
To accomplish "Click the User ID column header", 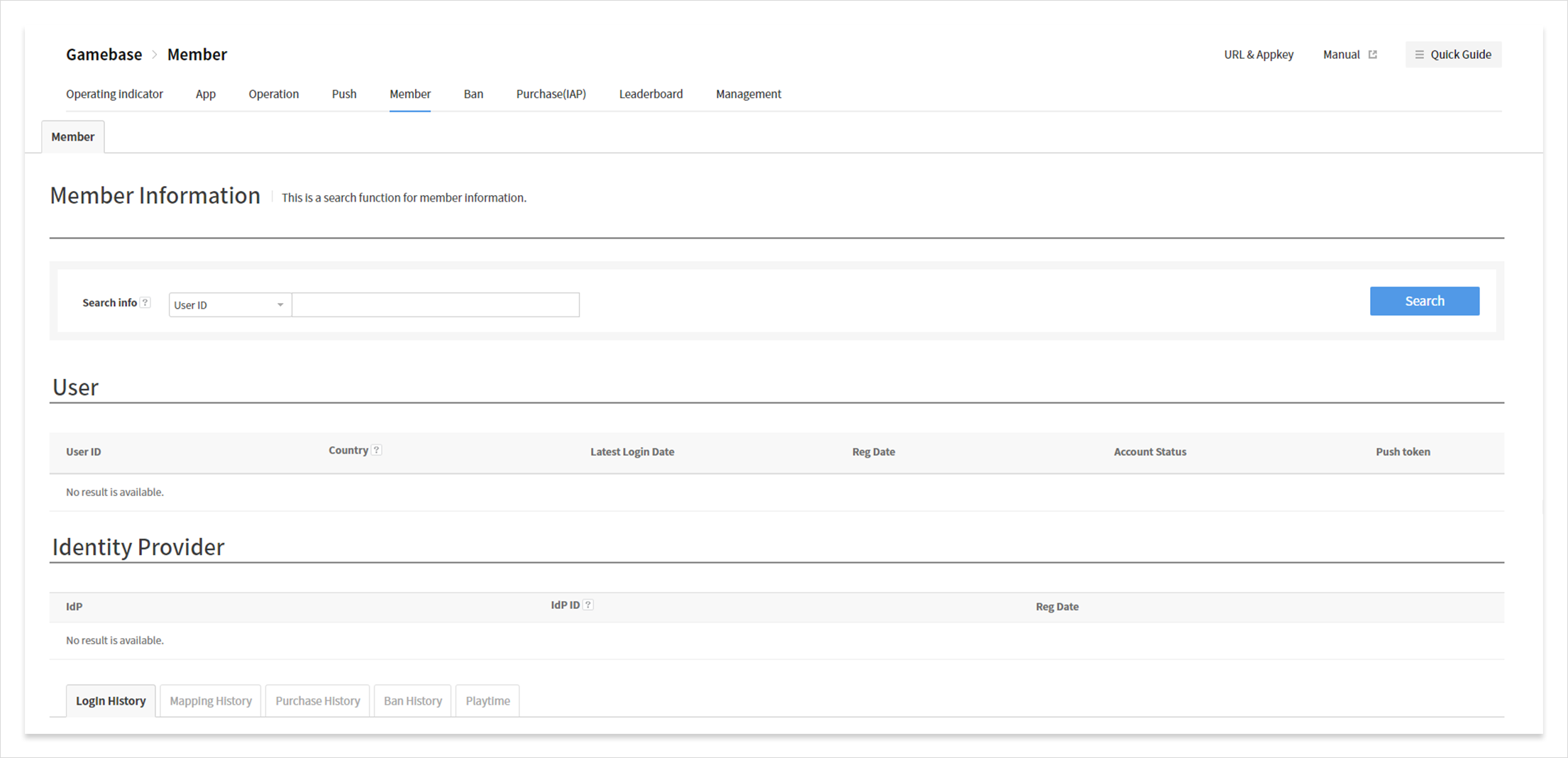I will 84,452.
